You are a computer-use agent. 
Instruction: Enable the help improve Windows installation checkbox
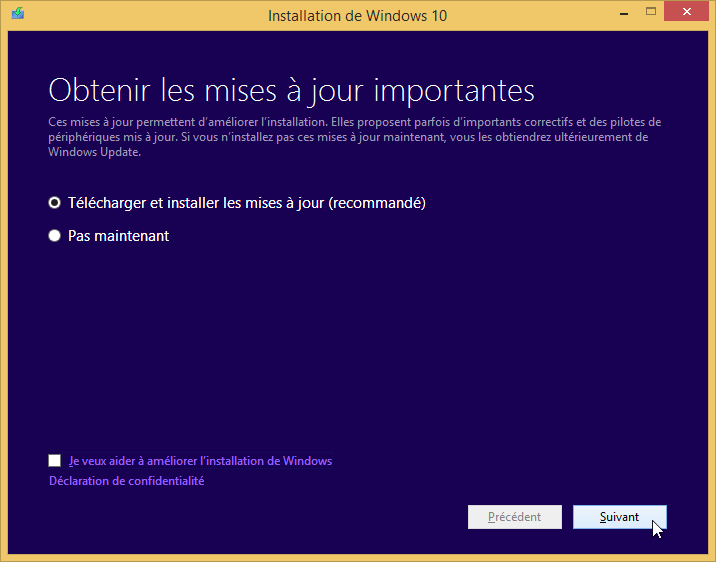55,460
